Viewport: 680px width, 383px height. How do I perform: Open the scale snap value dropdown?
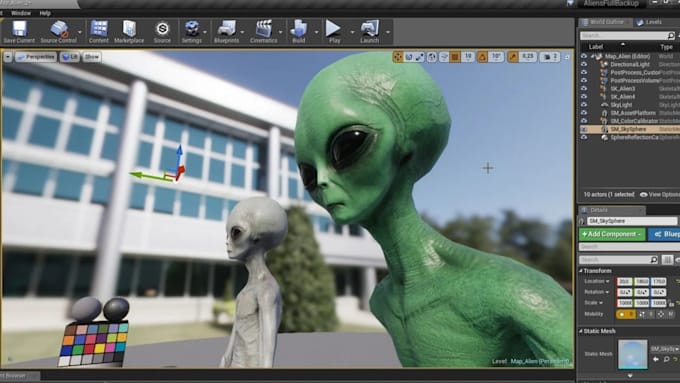point(528,57)
